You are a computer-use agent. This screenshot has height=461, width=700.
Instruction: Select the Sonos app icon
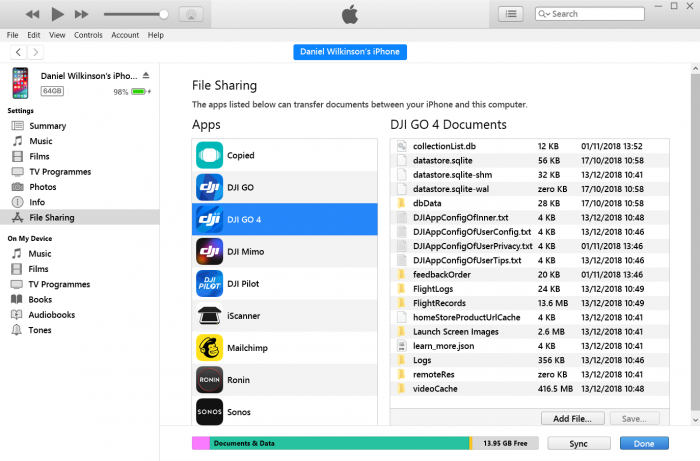coord(209,412)
